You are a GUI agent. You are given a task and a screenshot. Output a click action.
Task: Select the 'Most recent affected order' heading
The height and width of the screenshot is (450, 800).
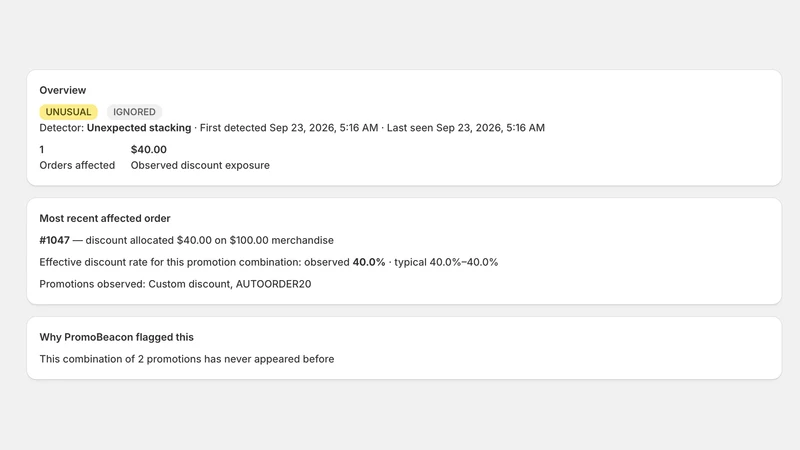pos(105,218)
